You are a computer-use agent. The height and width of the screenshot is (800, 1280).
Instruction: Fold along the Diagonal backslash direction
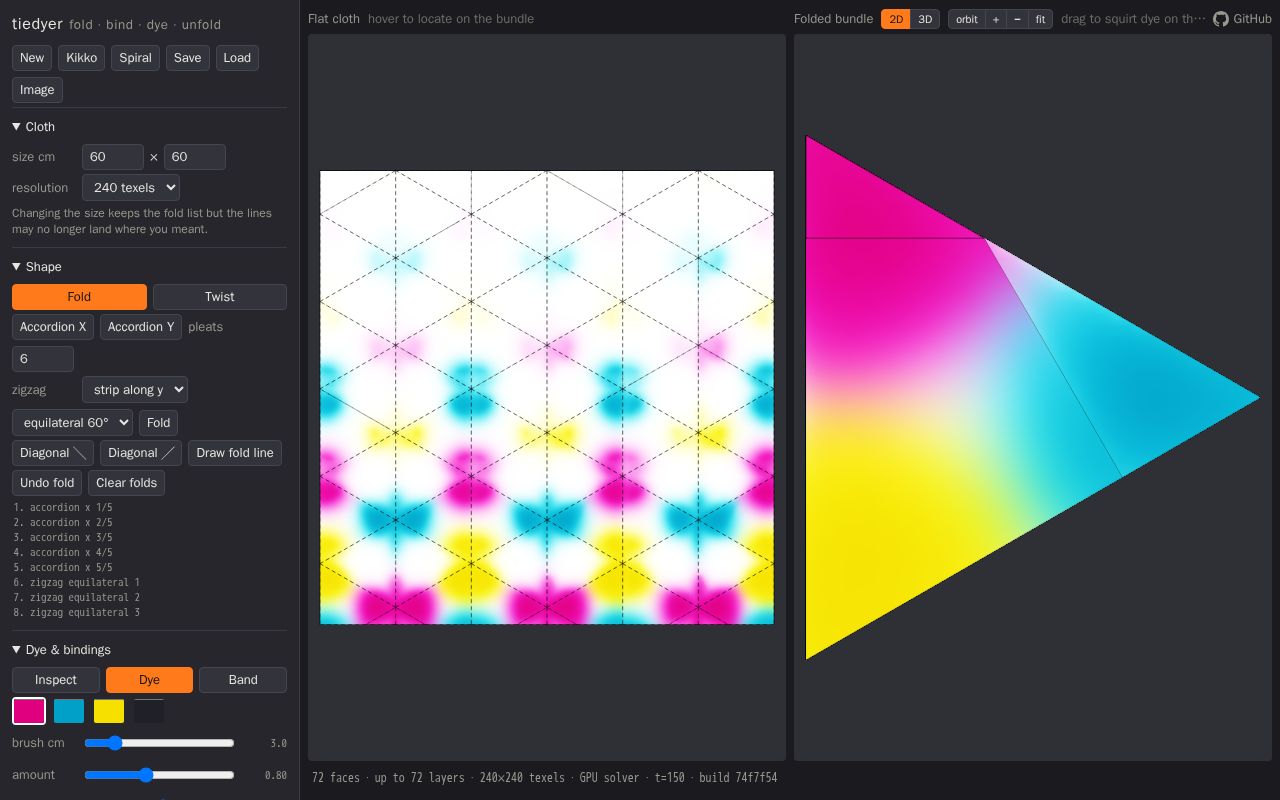click(53, 453)
